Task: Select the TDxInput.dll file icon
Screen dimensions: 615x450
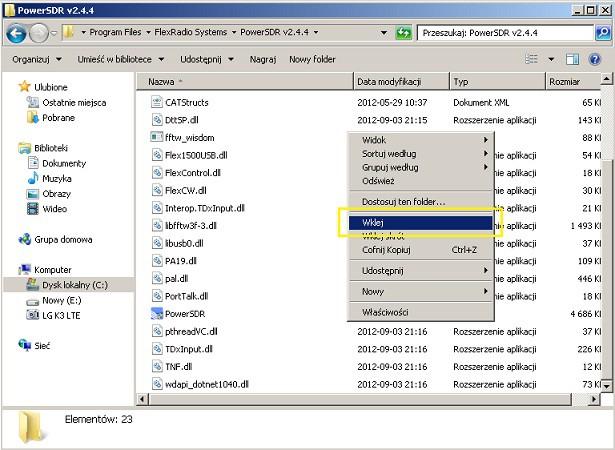Action: [157, 349]
